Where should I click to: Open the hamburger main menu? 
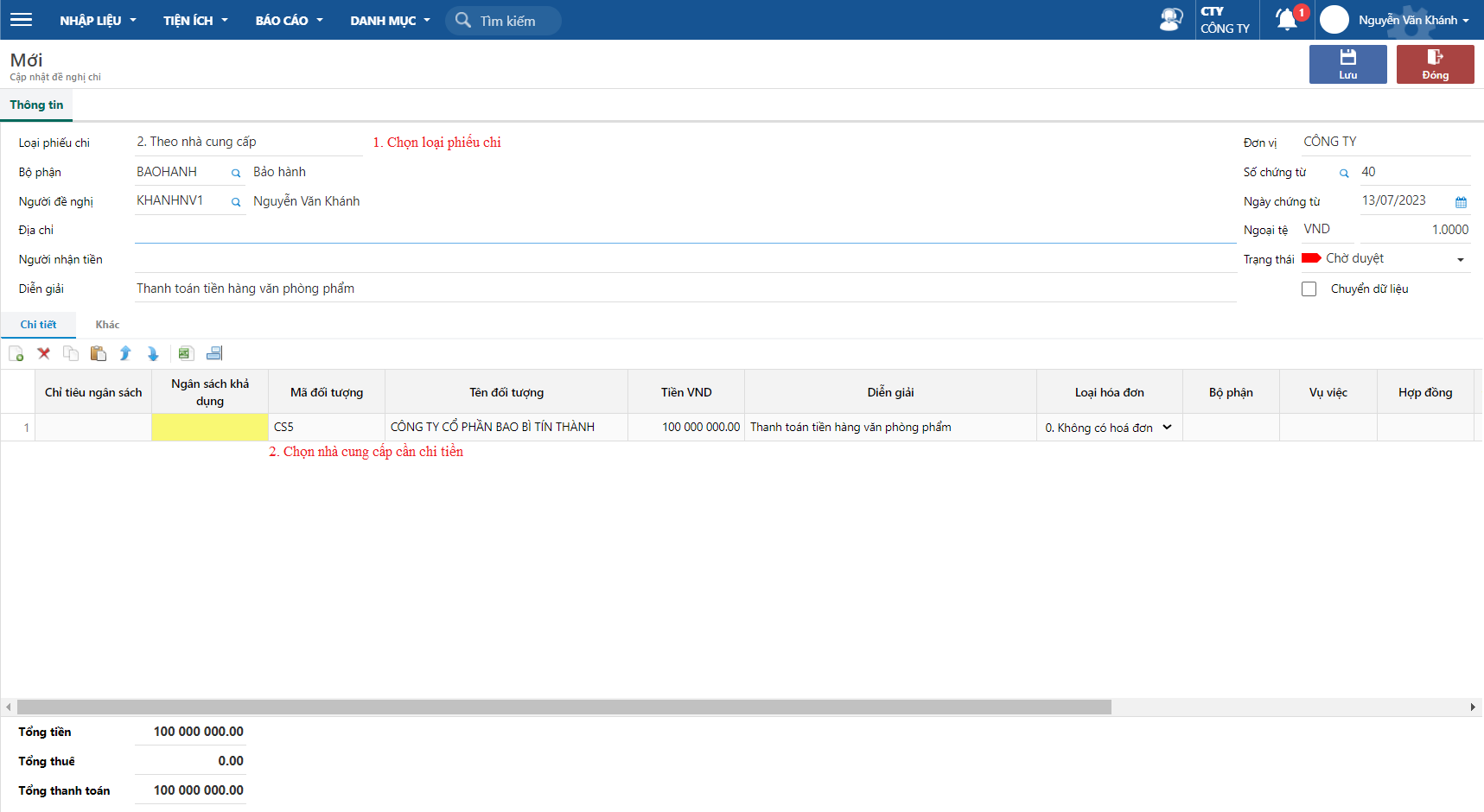21,20
